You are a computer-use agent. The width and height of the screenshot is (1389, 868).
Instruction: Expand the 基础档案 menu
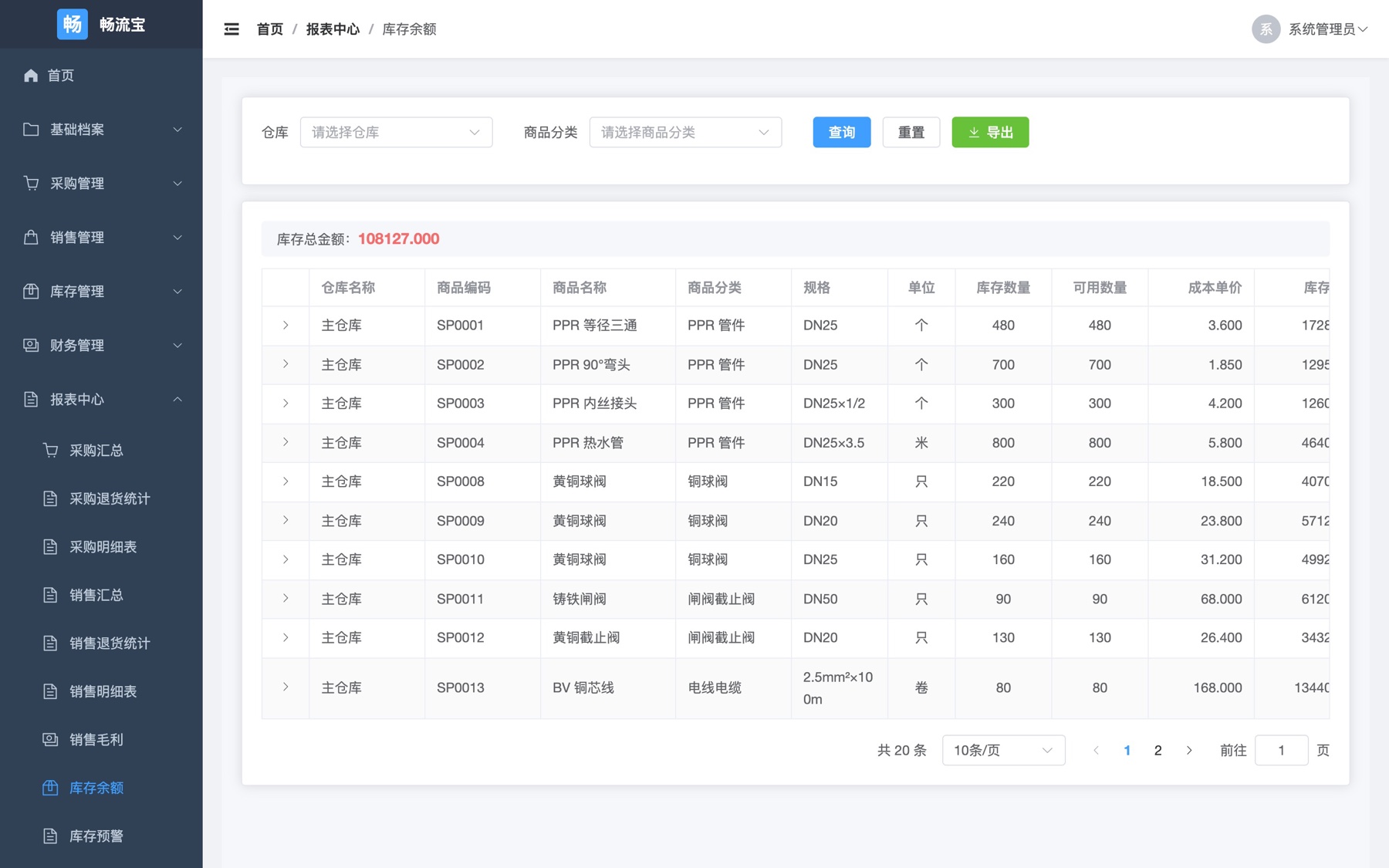coord(101,130)
